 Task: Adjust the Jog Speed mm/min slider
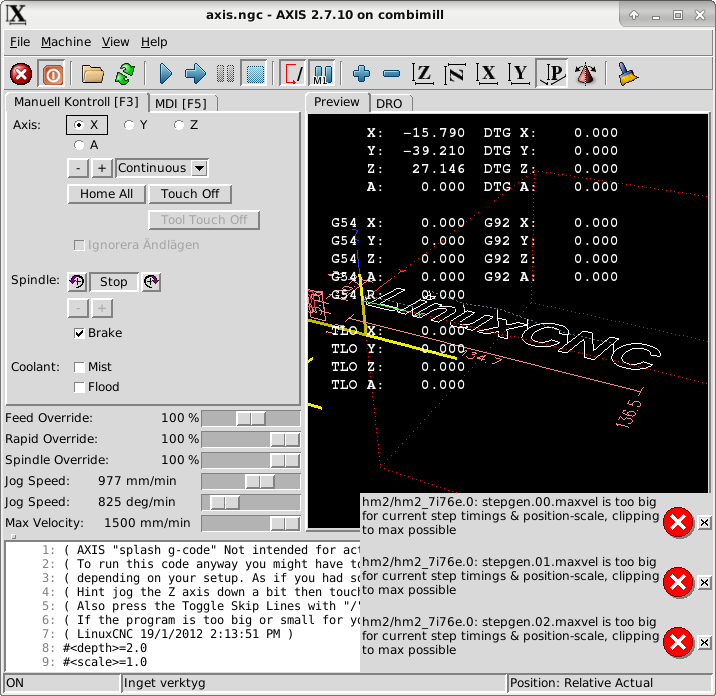pyautogui.click(x=251, y=481)
